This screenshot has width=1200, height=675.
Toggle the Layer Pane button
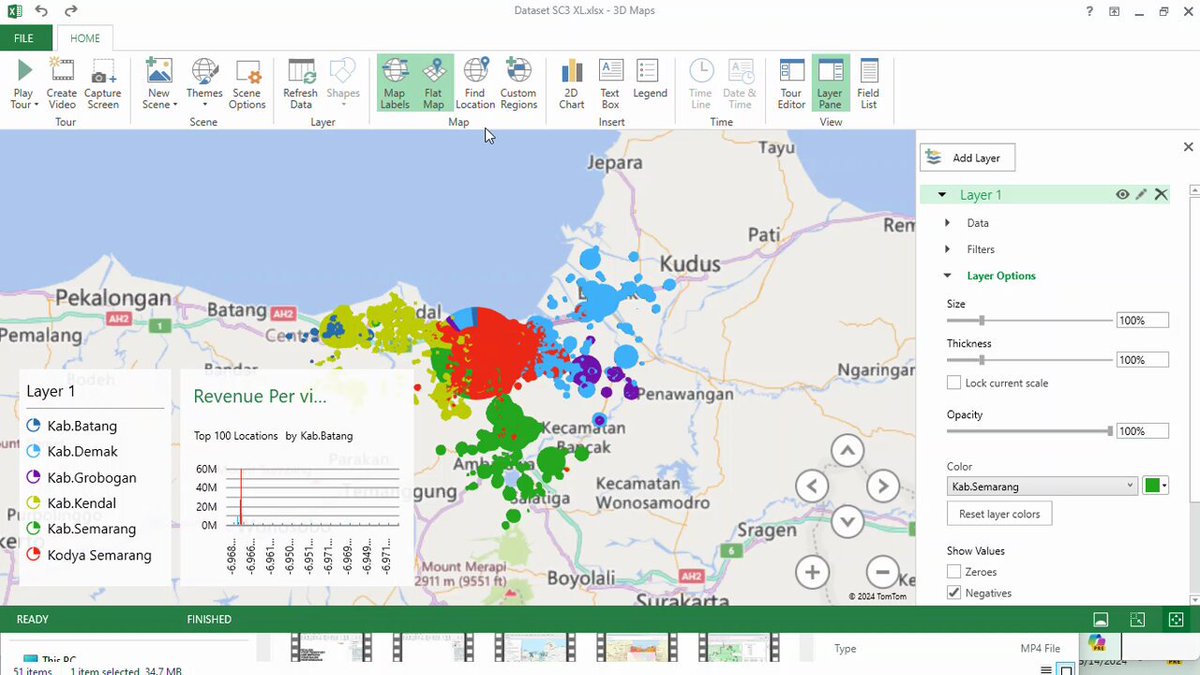(830, 84)
